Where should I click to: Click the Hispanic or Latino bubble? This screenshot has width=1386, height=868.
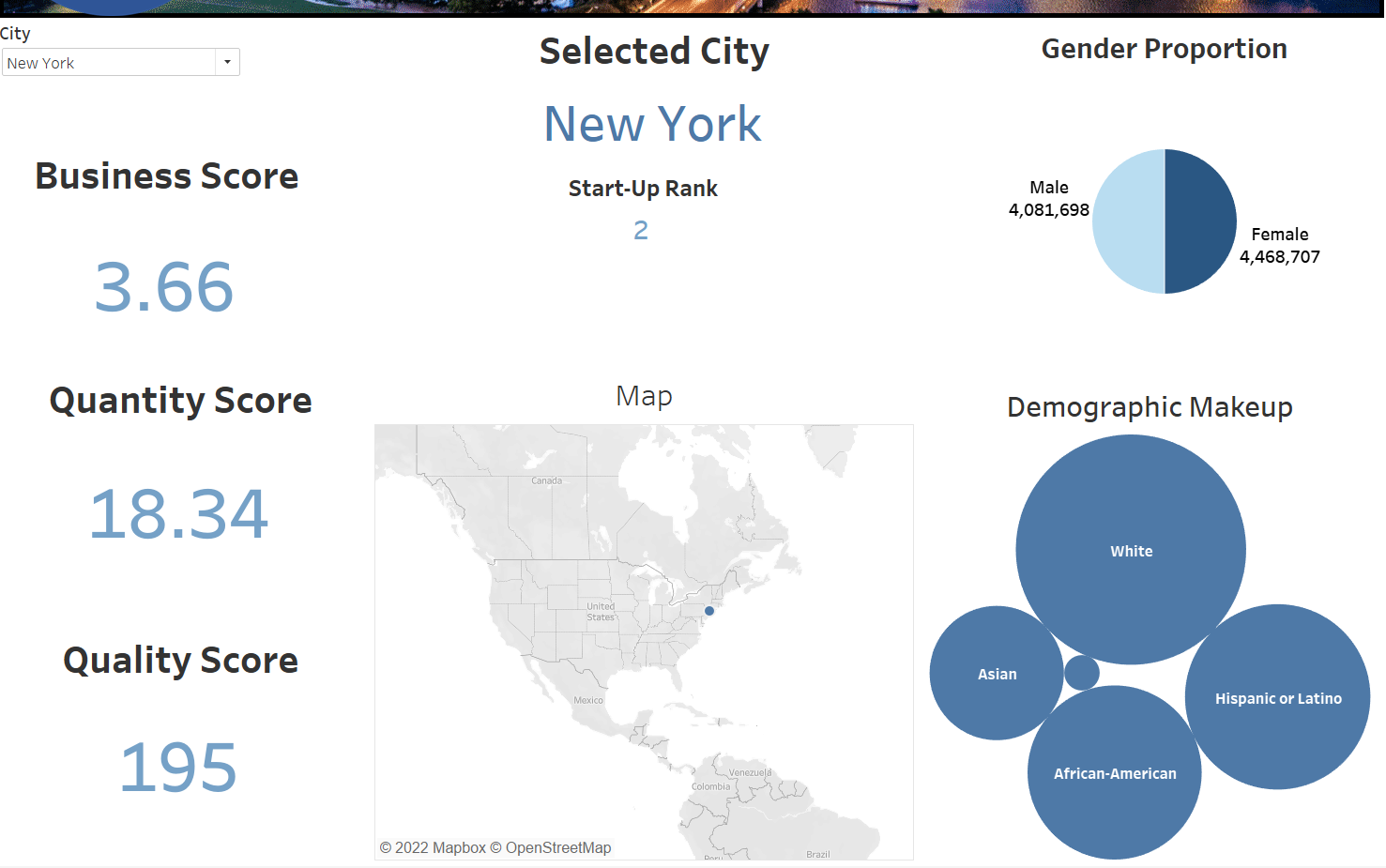click(x=1277, y=697)
